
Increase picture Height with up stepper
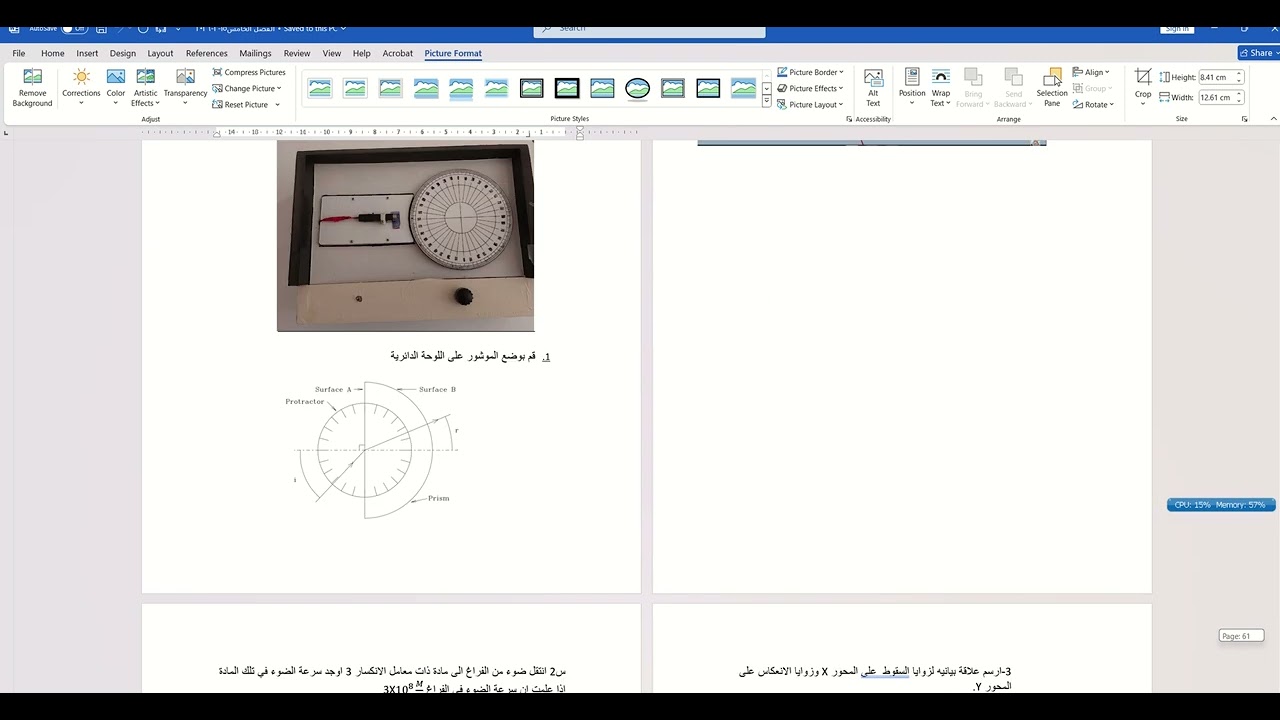[1239, 74]
